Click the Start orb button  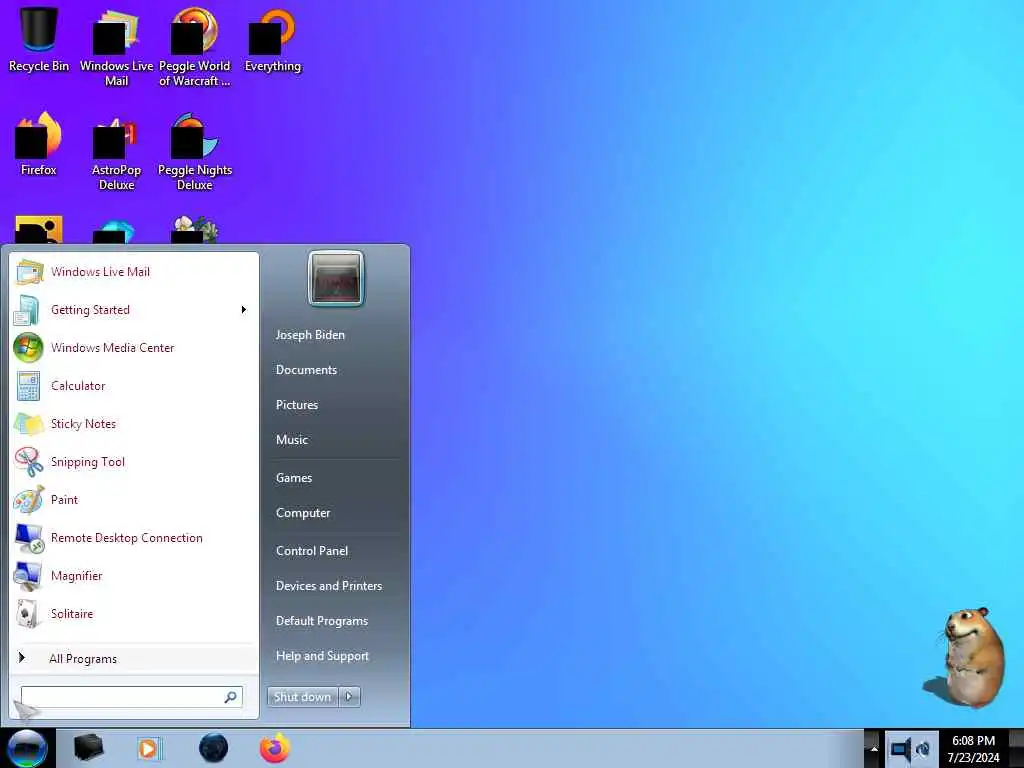[27, 748]
